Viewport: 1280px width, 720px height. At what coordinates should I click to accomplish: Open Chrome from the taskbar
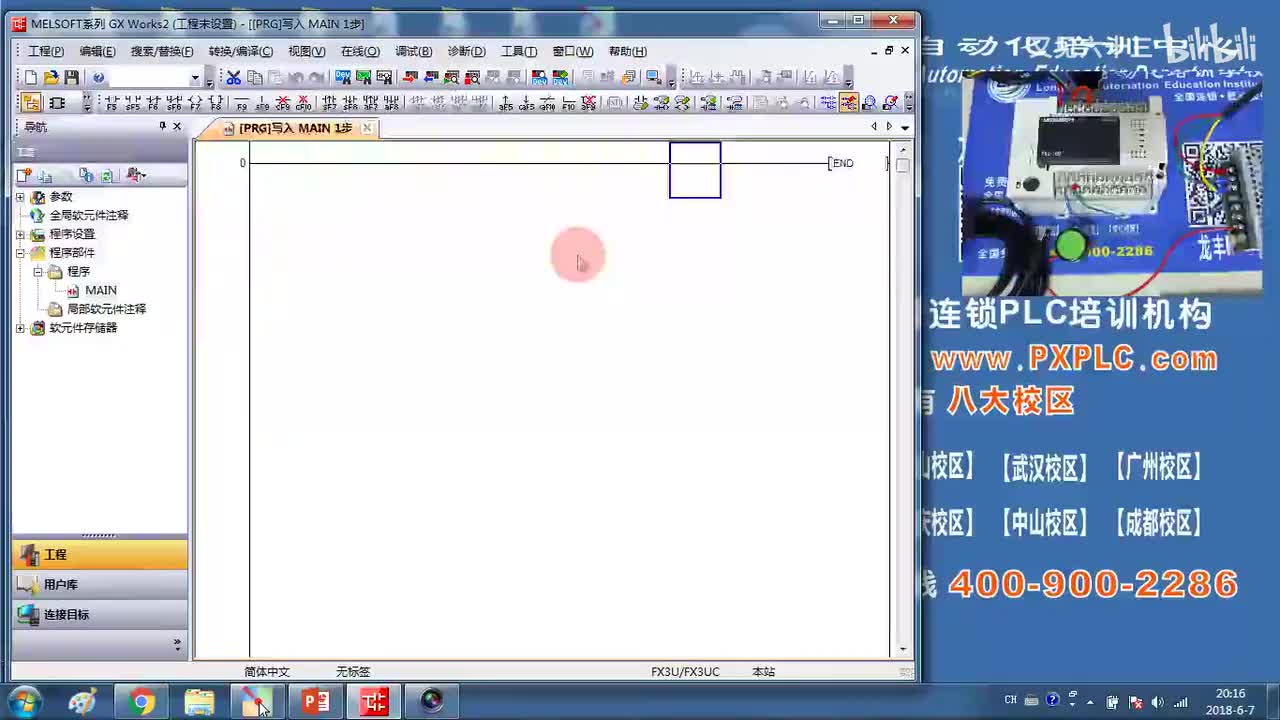point(141,702)
